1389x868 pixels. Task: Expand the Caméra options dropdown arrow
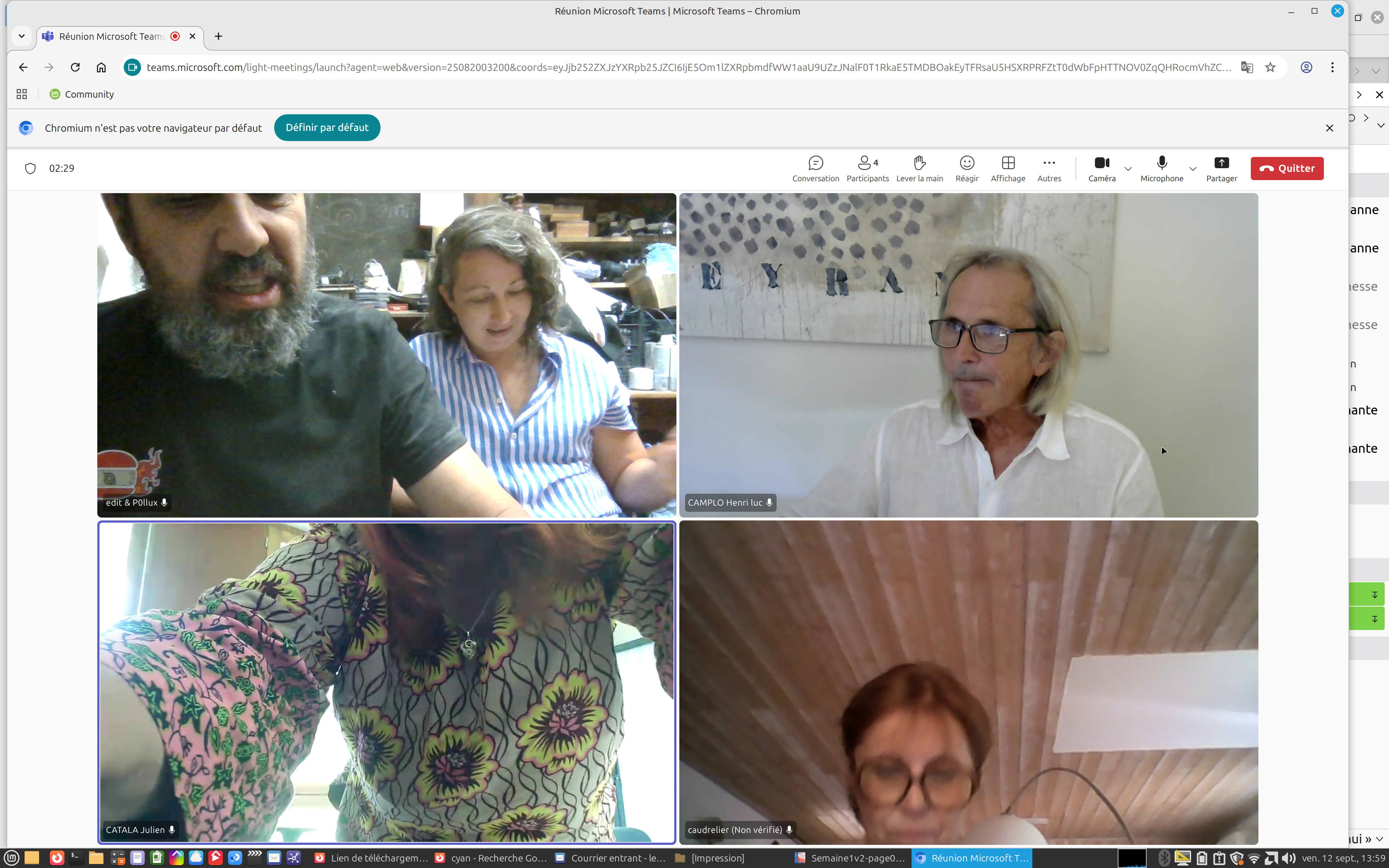click(x=1128, y=169)
